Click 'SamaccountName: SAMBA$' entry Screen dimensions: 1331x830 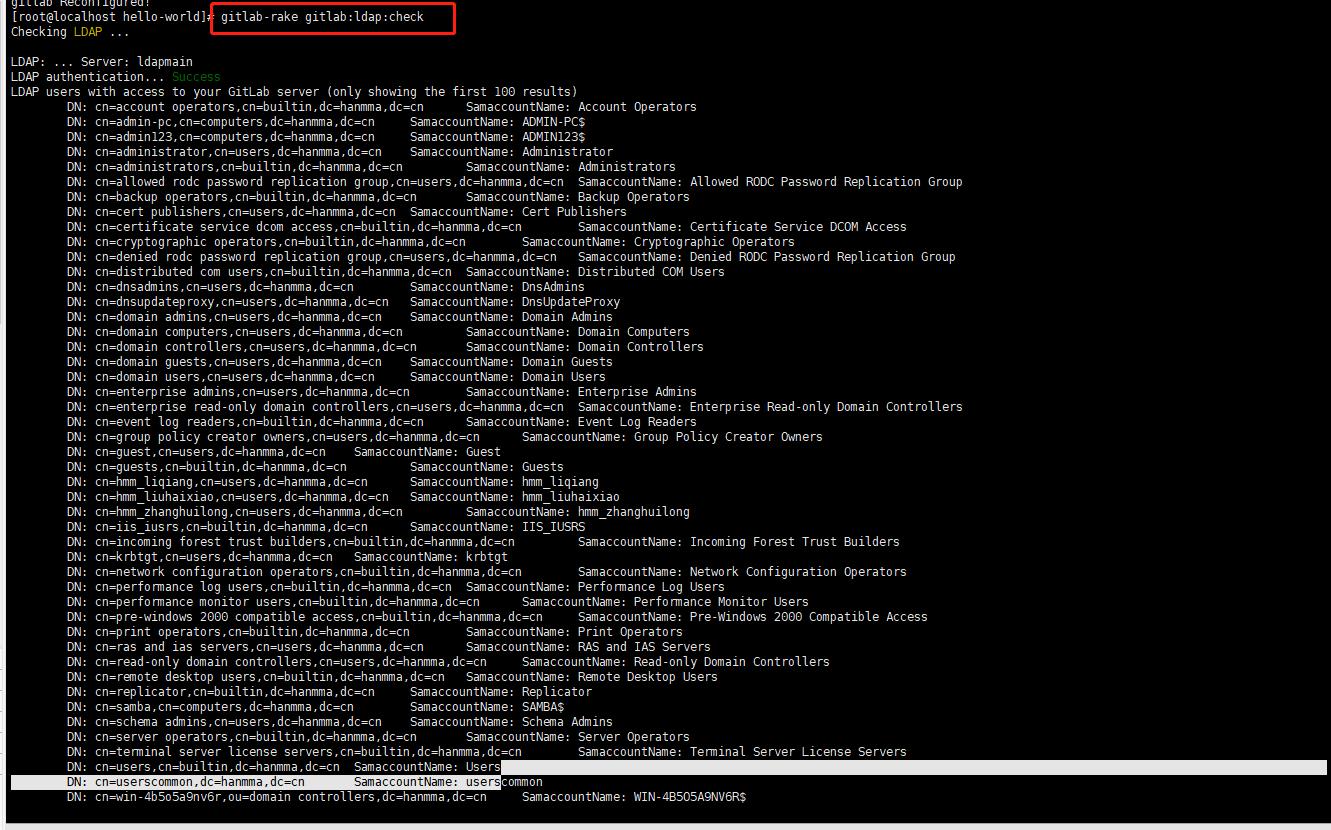pyautogui.click(x=487, y=707)
